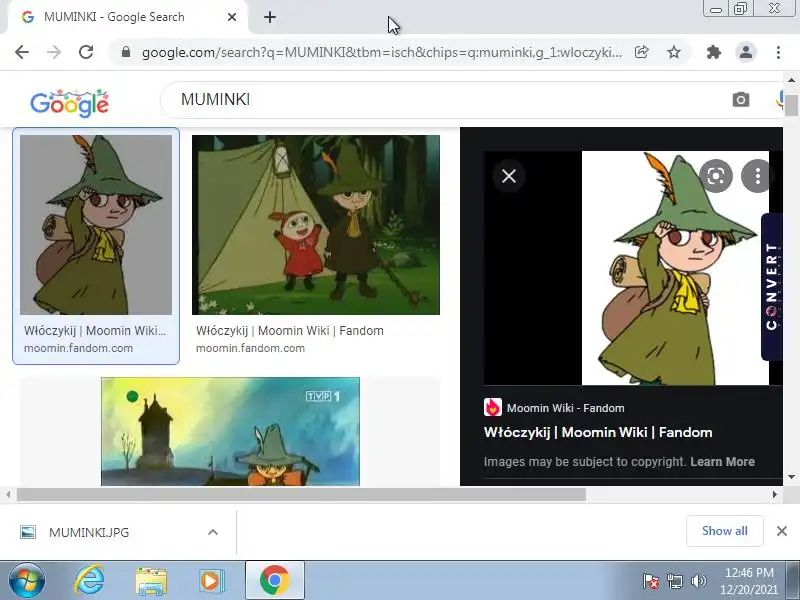
Task: Close the downloads bar
Action: [x=782, y=531]
